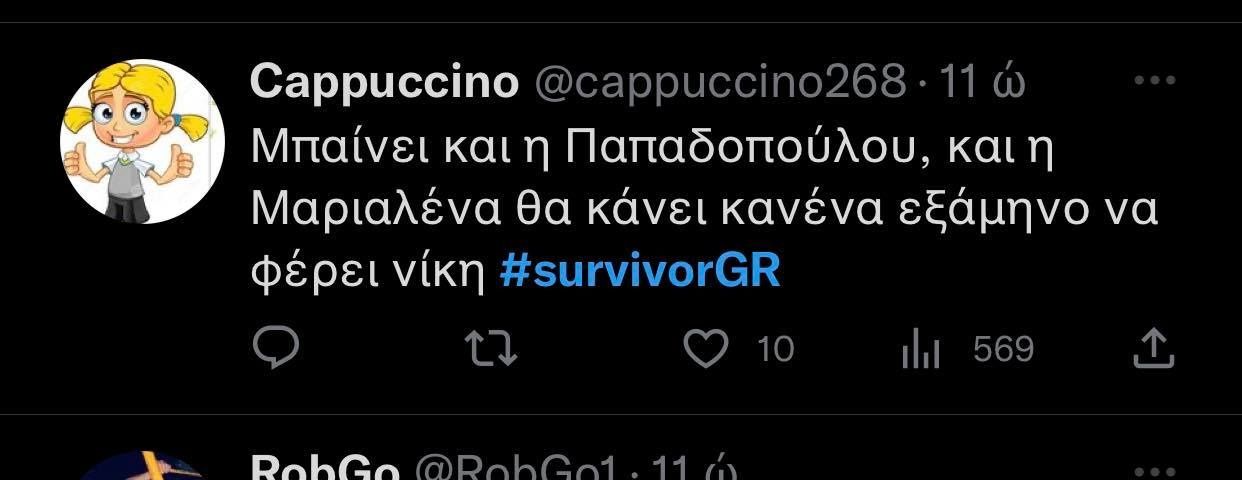
Task: Click the view count showing 569
Action: pos(1003,349)
